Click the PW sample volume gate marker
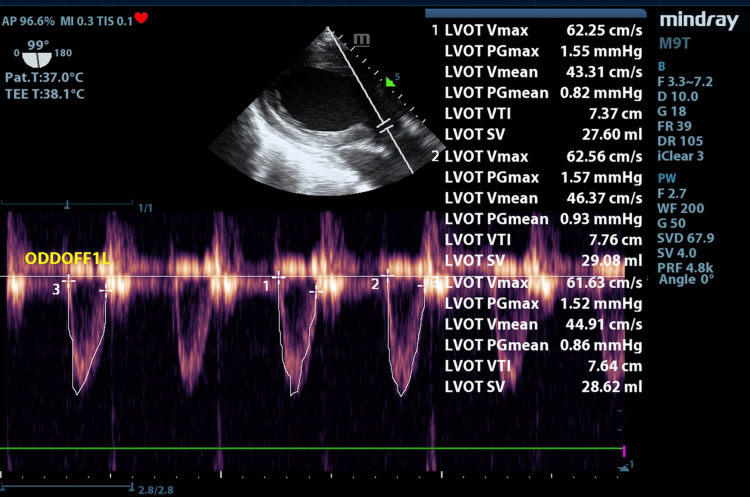The image size is (750, 497). click(x=385, y=126)
